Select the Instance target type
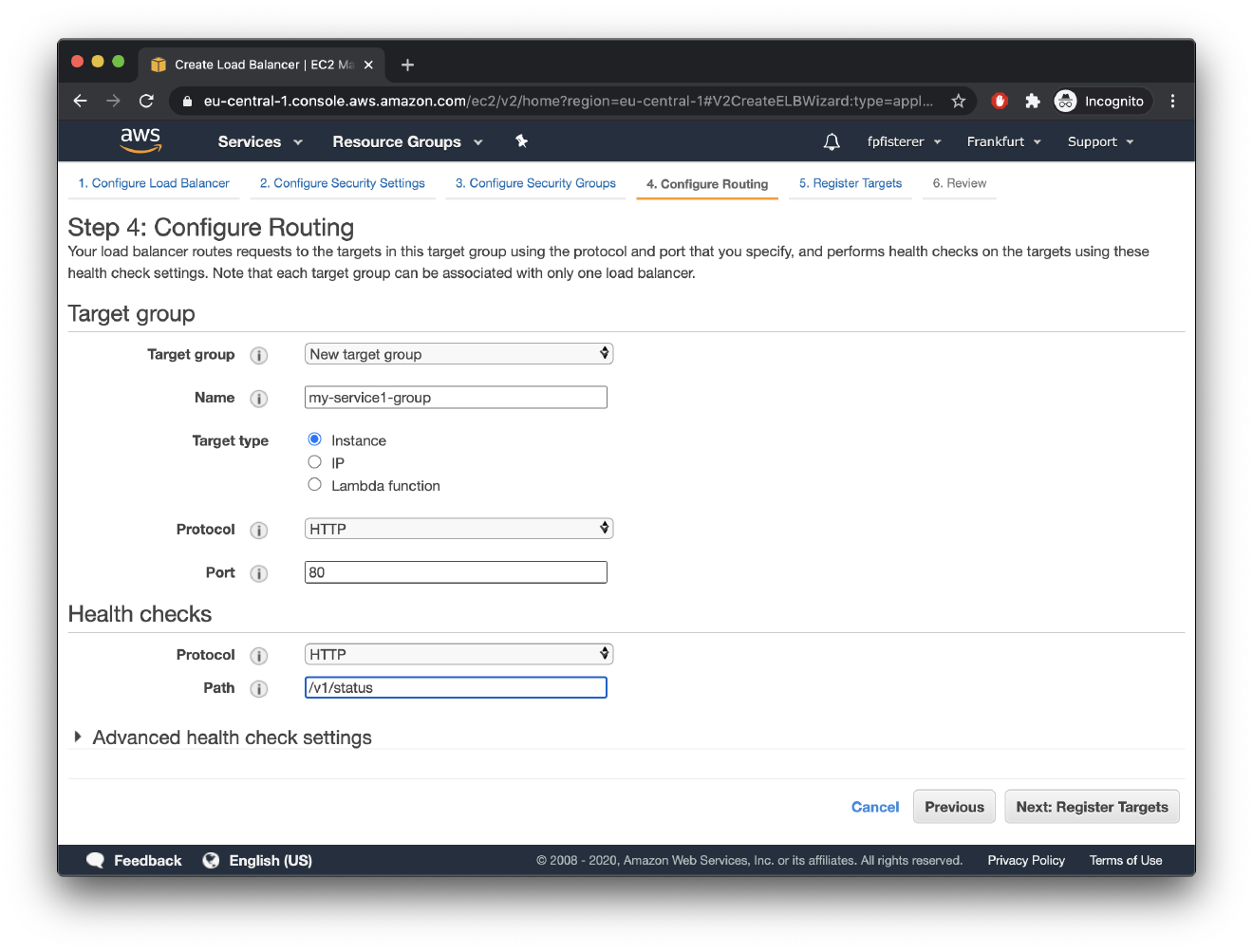The width and height of the screenshot is (1253, 952). [314, 439]
